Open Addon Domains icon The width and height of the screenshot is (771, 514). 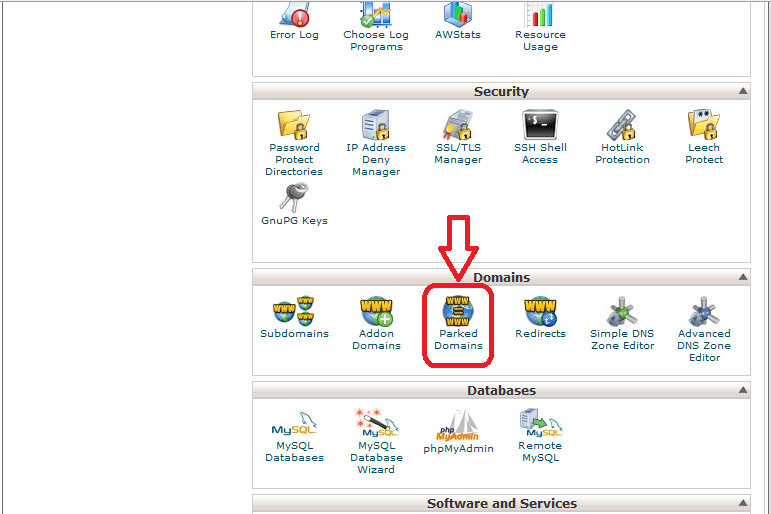coord(376,313)
